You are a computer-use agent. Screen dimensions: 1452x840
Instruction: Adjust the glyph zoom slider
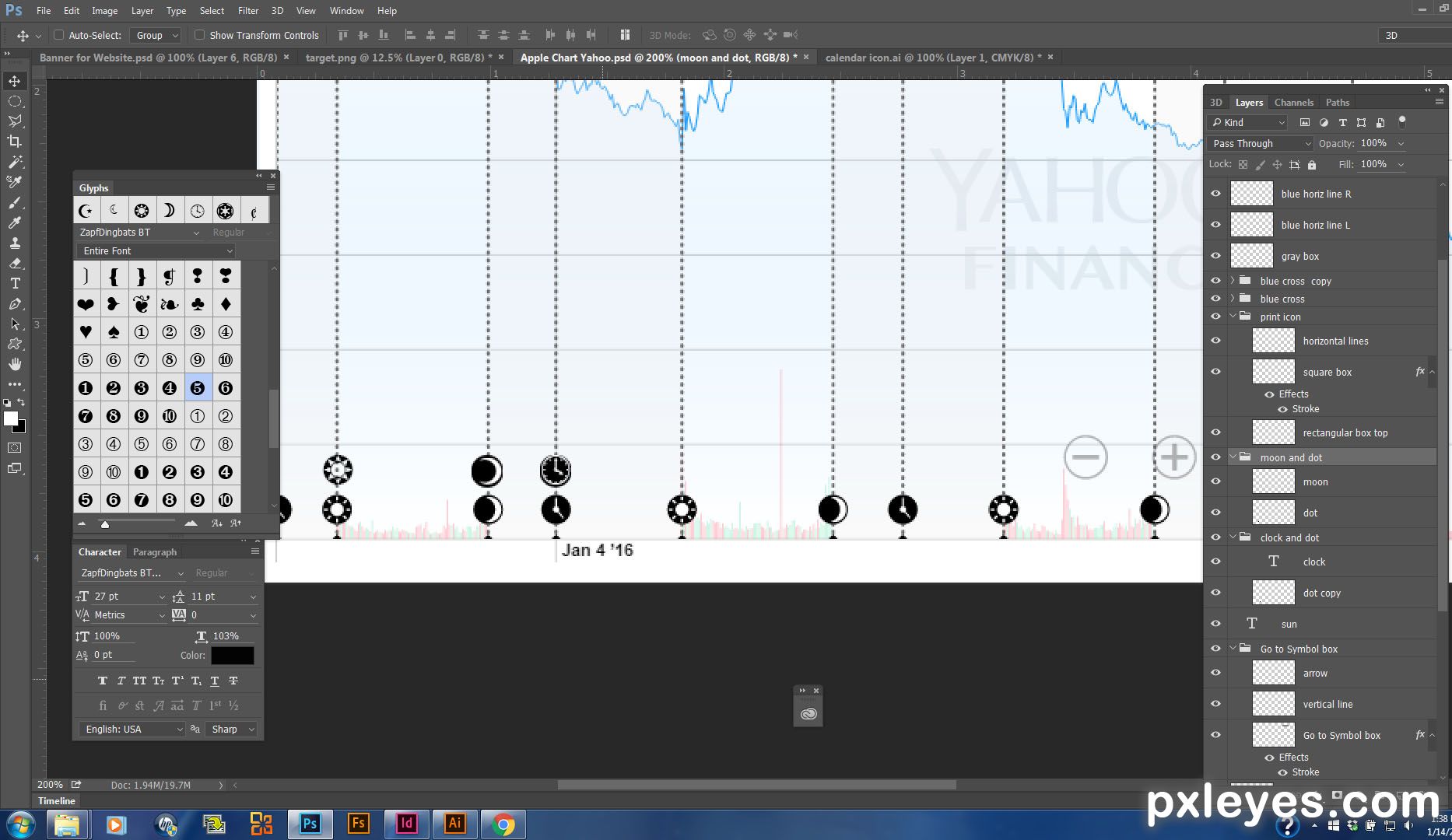click(x=105, y=524)
